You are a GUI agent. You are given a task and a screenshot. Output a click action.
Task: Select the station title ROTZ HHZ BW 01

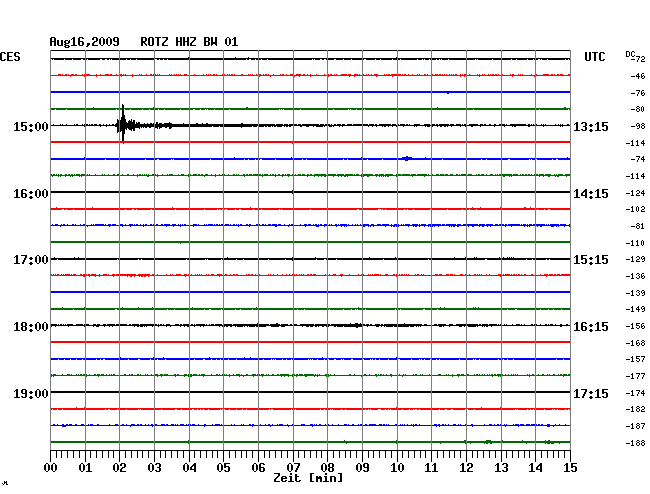pyautogui.click(x=189, y=42)
